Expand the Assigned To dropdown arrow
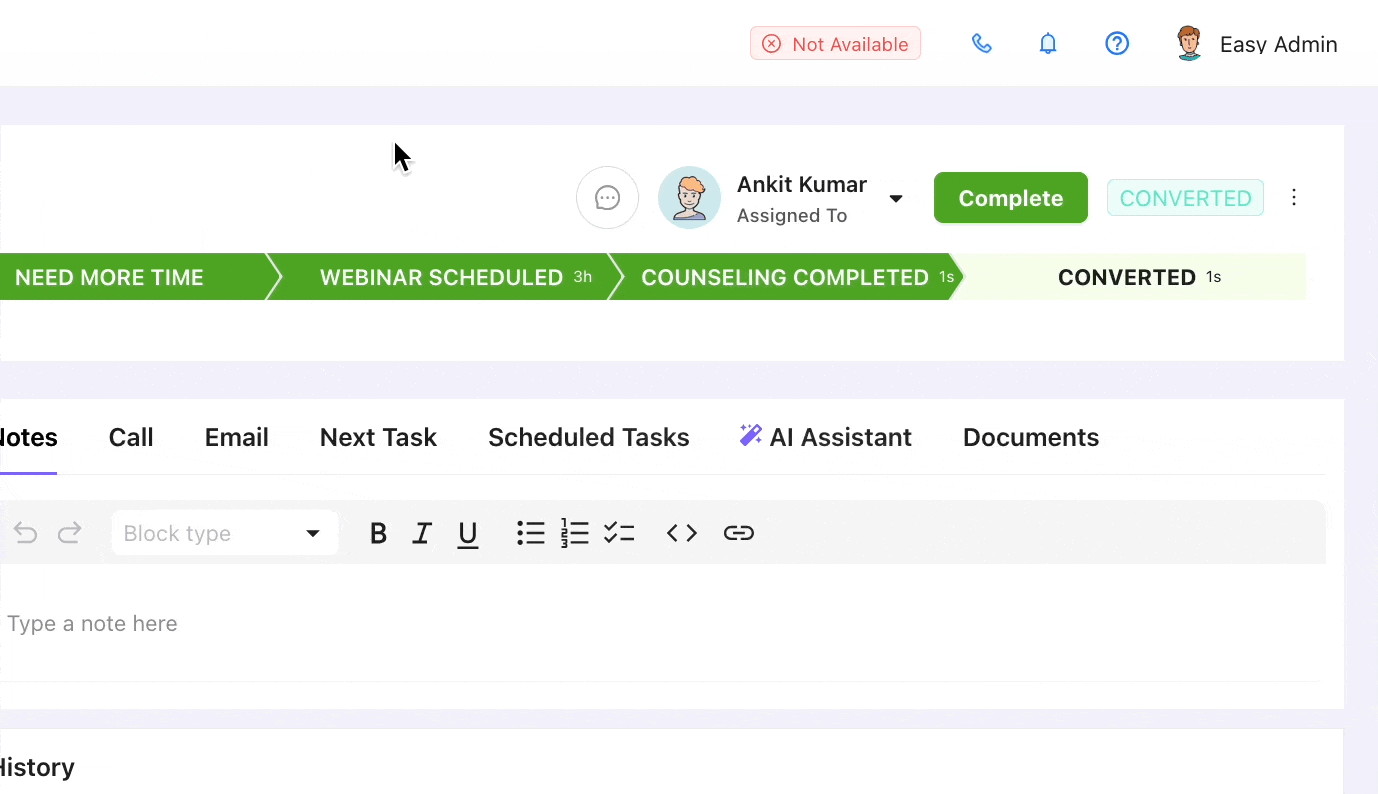Viewport: 1378px width, 794px height. 896,198
